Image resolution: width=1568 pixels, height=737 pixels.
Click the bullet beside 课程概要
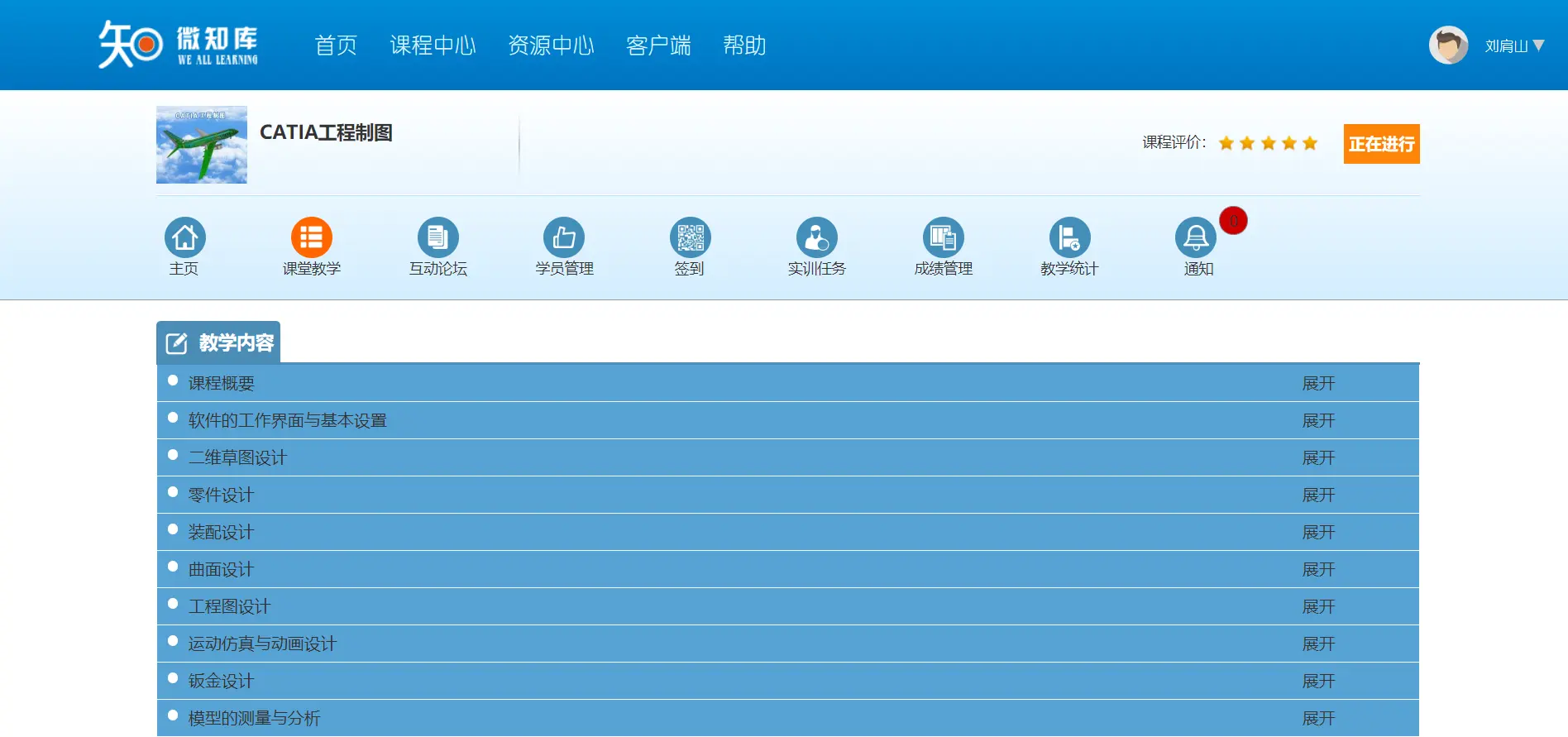point(173,380)
